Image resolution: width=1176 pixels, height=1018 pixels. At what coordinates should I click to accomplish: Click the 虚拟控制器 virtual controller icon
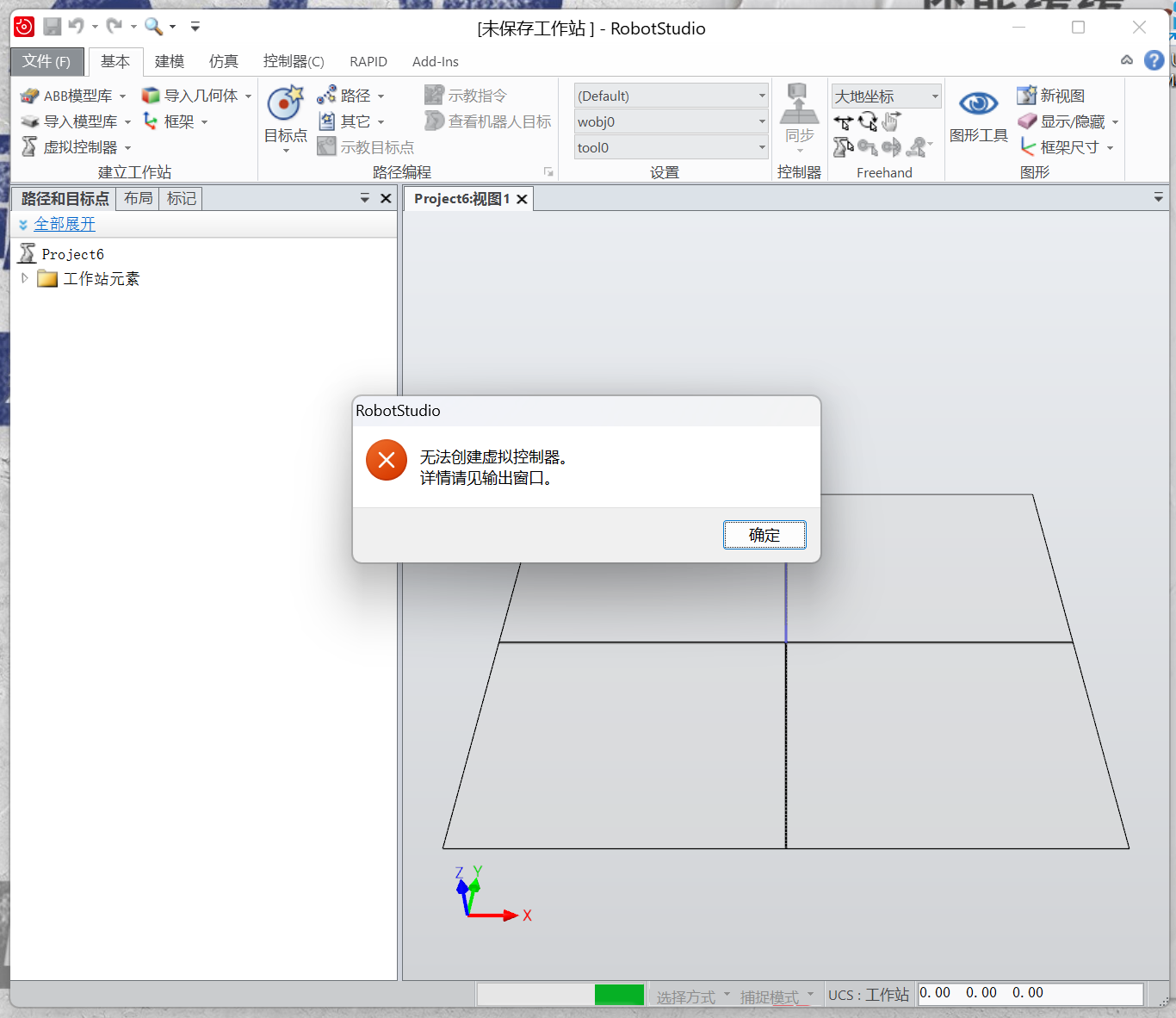29,147
